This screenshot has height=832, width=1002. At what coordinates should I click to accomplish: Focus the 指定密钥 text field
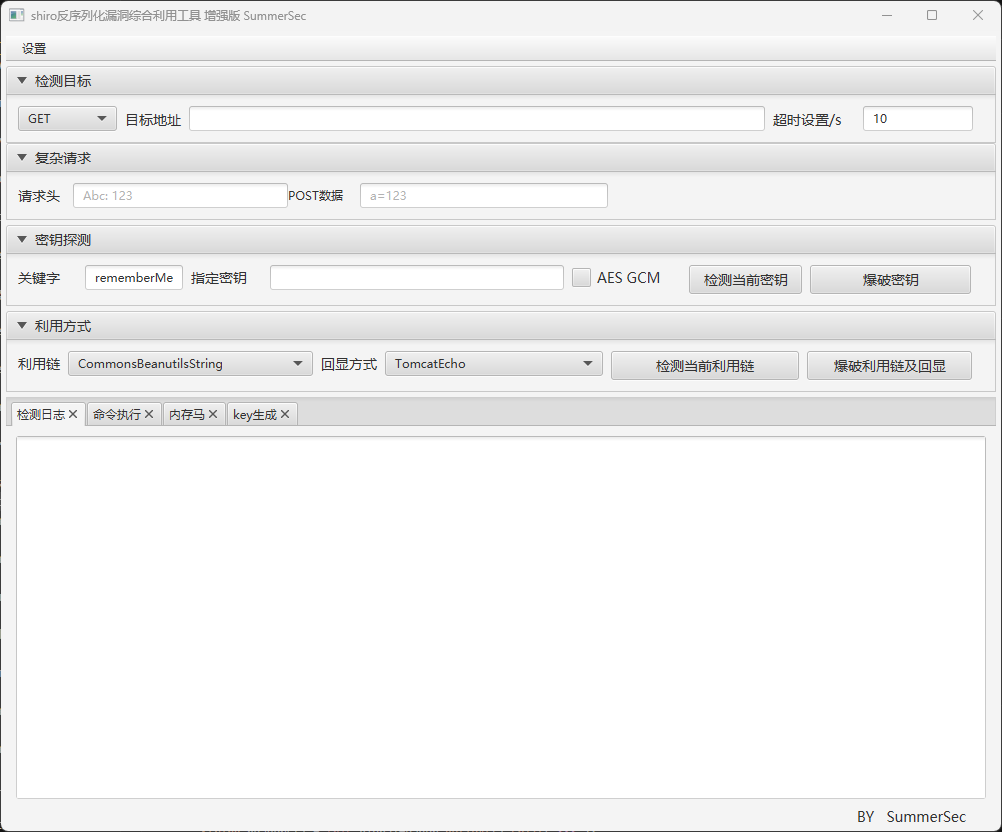[x=416, y=278]
